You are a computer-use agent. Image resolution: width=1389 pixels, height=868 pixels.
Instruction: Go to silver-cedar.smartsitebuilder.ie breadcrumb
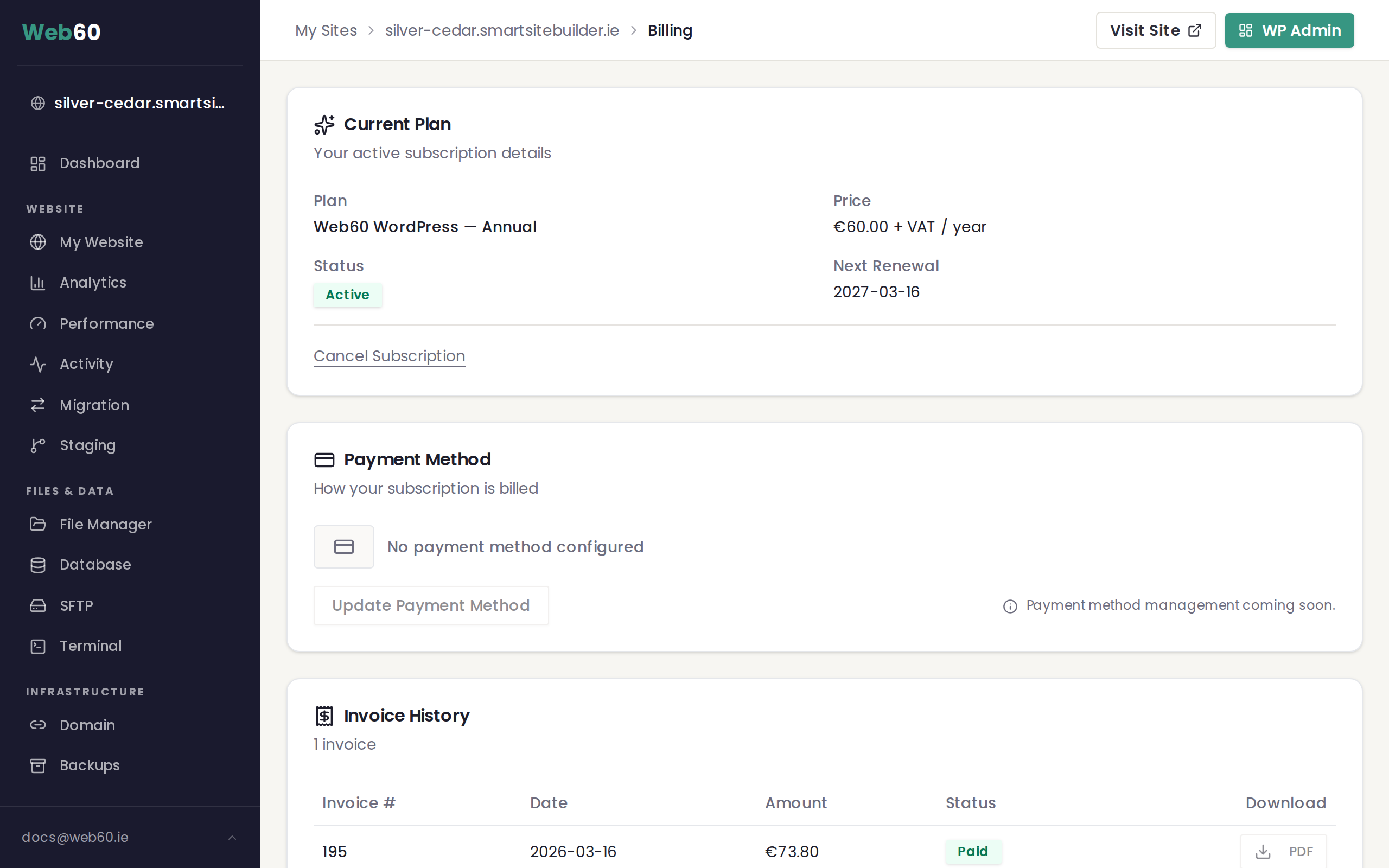(502, 30)
